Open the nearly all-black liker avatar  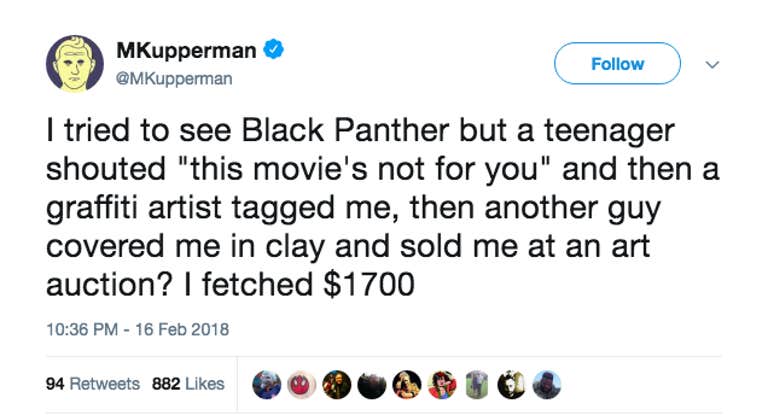[x=372, y=385]
